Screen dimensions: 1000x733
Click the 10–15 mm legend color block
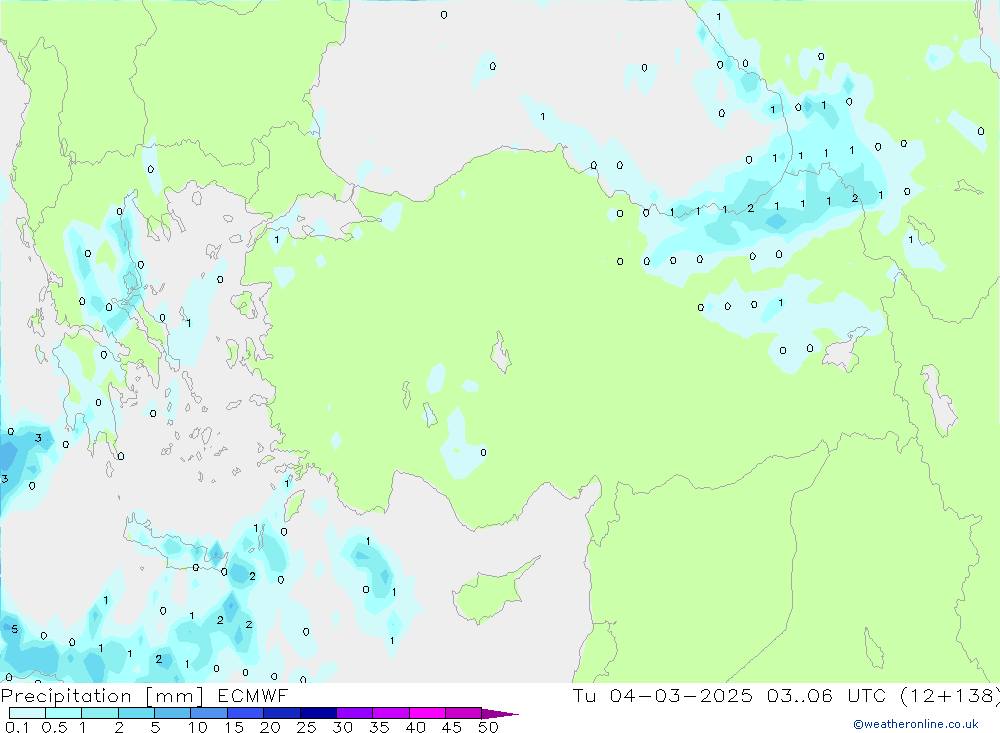pyautogui.click(x=209, y=713)
